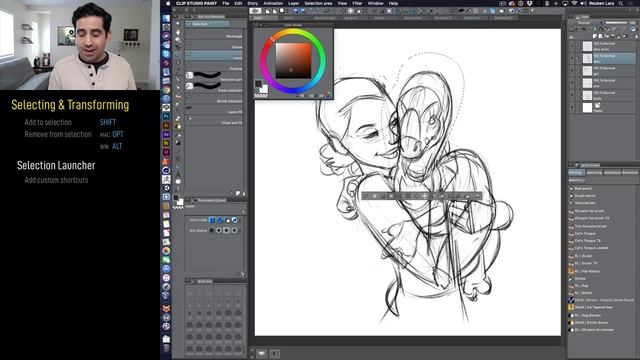Open Finder from the Dock
640x360 pixels.
click(166, 18)
